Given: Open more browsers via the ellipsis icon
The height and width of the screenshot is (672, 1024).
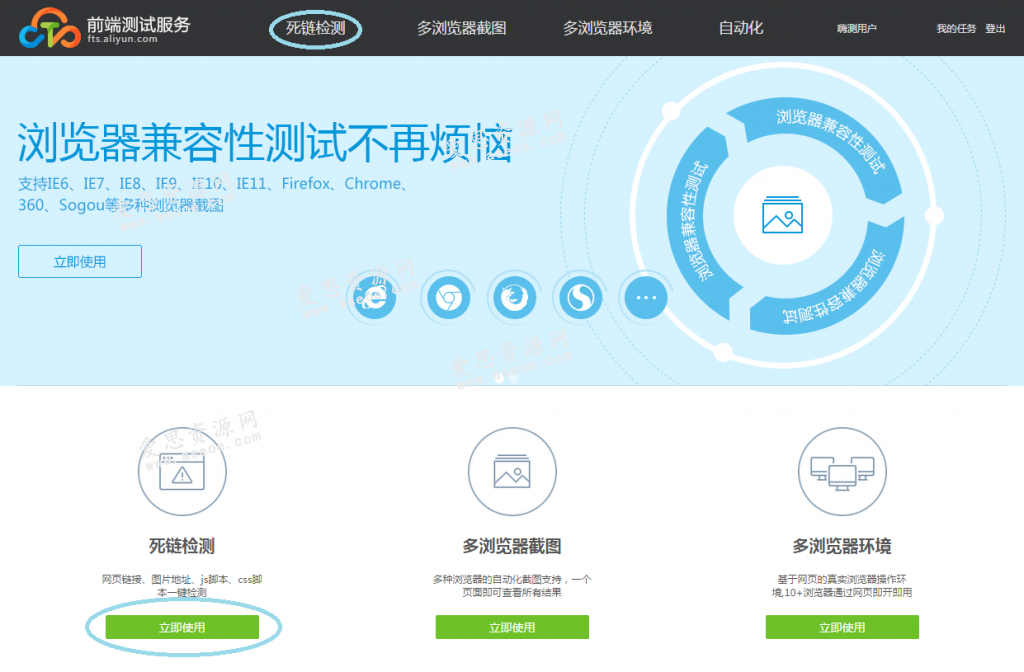Looking at the screenshot, I should (x=645, y=297).
